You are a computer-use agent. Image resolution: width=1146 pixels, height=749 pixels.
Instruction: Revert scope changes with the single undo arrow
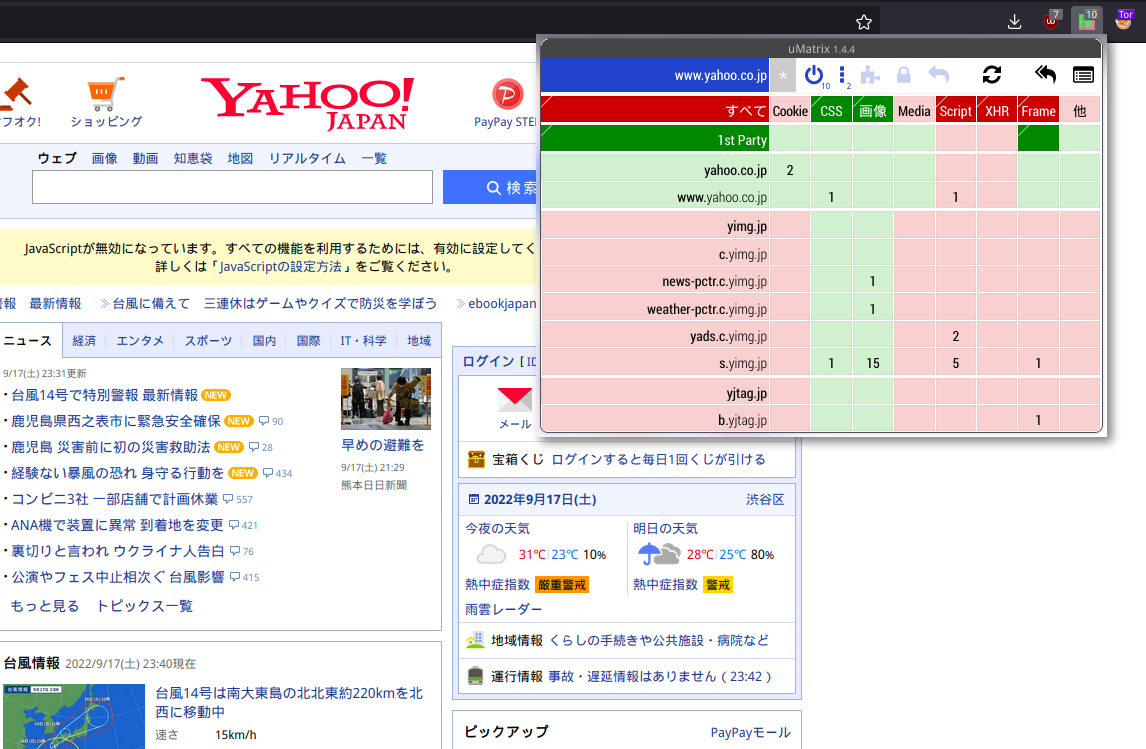click(938, 75)
